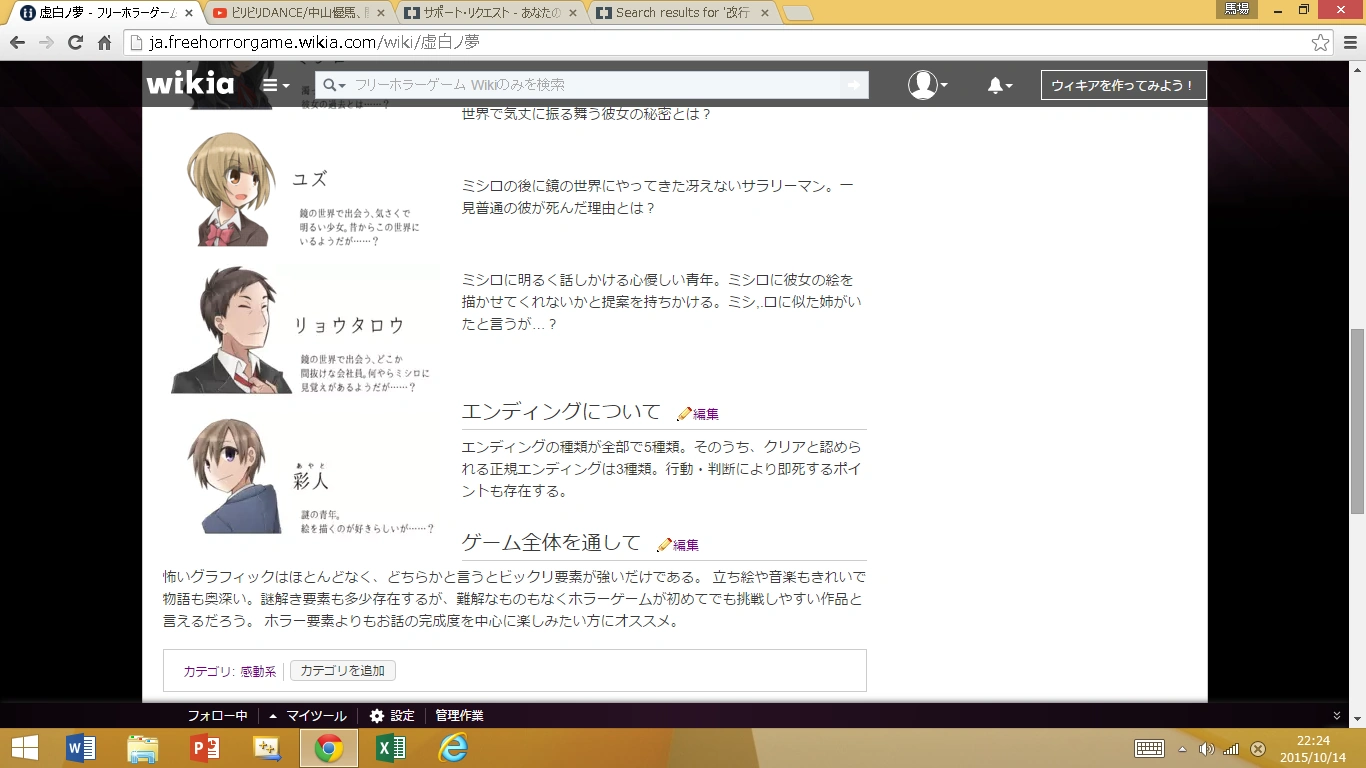Image resolution: width=1366 pixels, height=768 pixels.
Task: Open the 感動系 category link
Action: coord(258,672)
